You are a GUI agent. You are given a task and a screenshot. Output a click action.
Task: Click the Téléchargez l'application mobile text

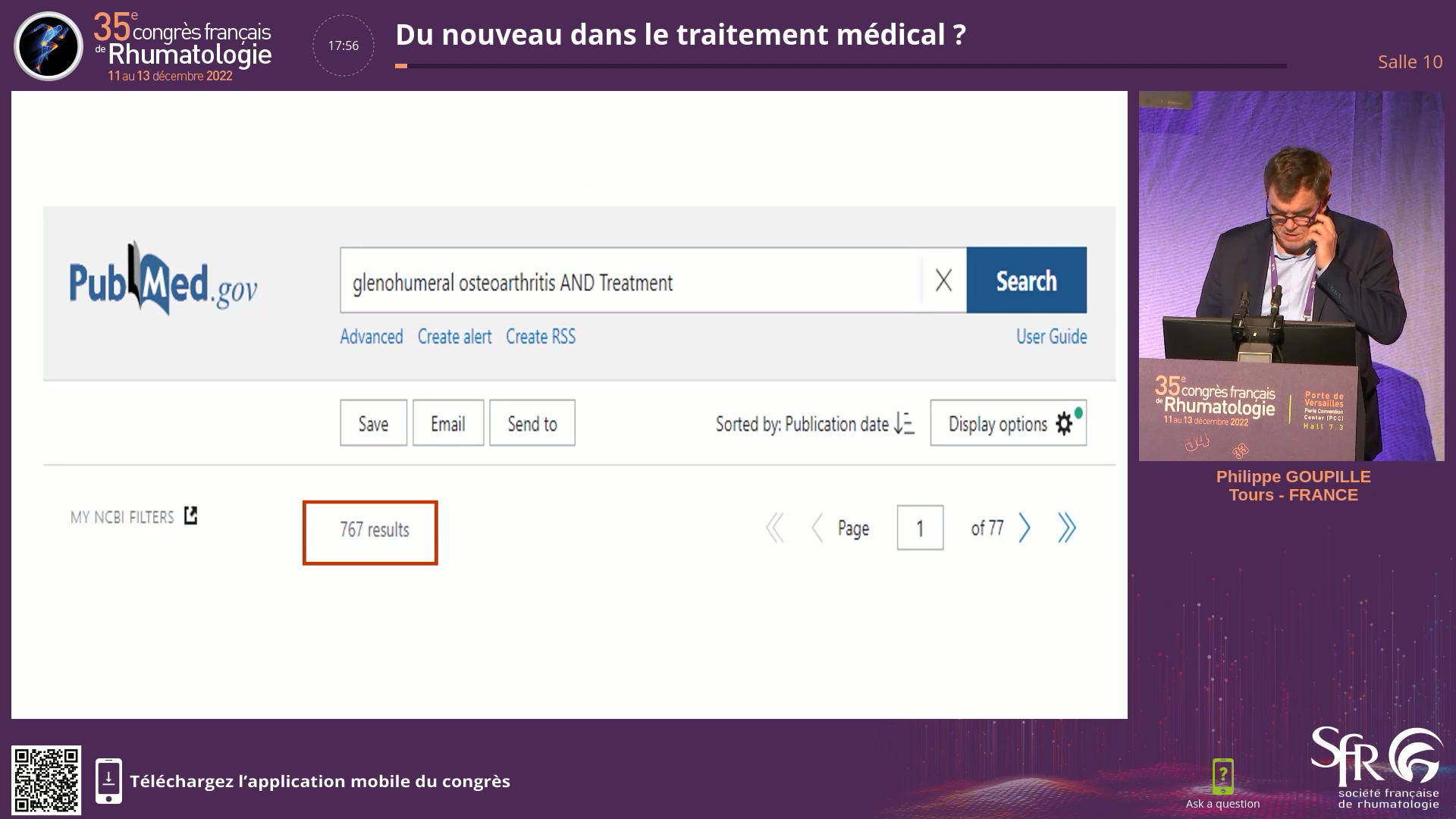coord(320,781)
